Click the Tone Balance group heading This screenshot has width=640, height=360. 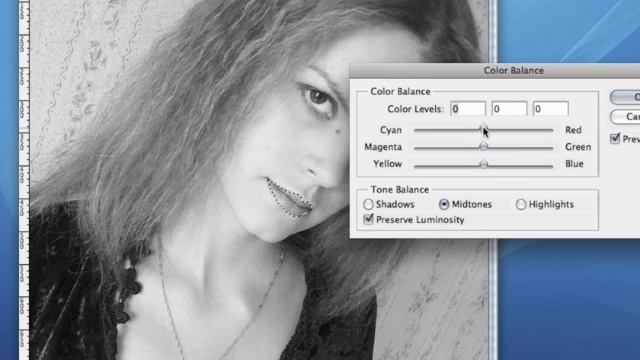400,189
